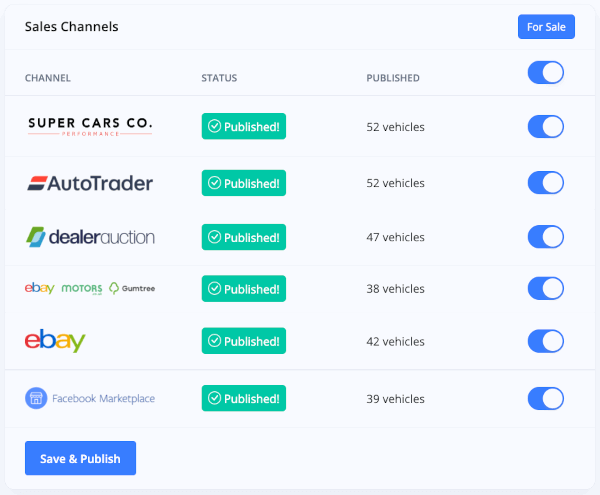
Task: Open the Facebook Marketplace text link
Action: pyautogui.click(x=103, y=399)
